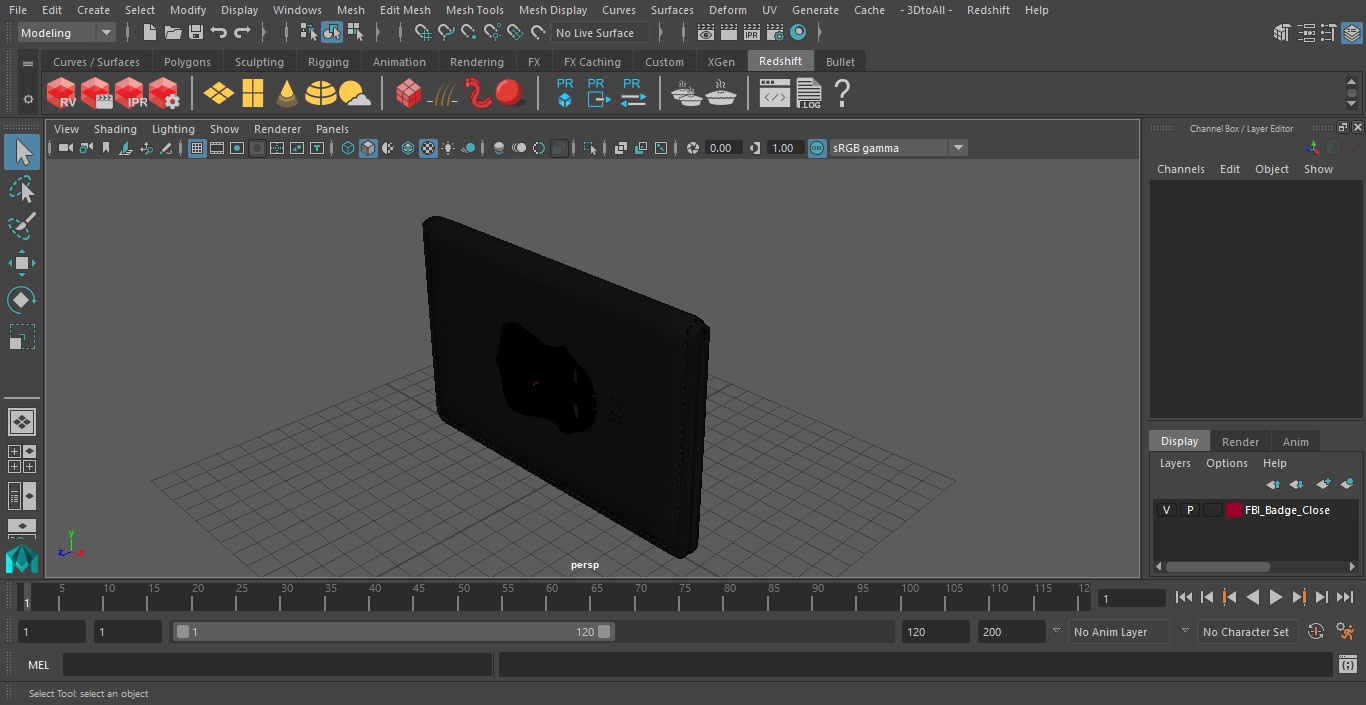
Task: Open Redshift help question mark icon
Action: (842, 94)
